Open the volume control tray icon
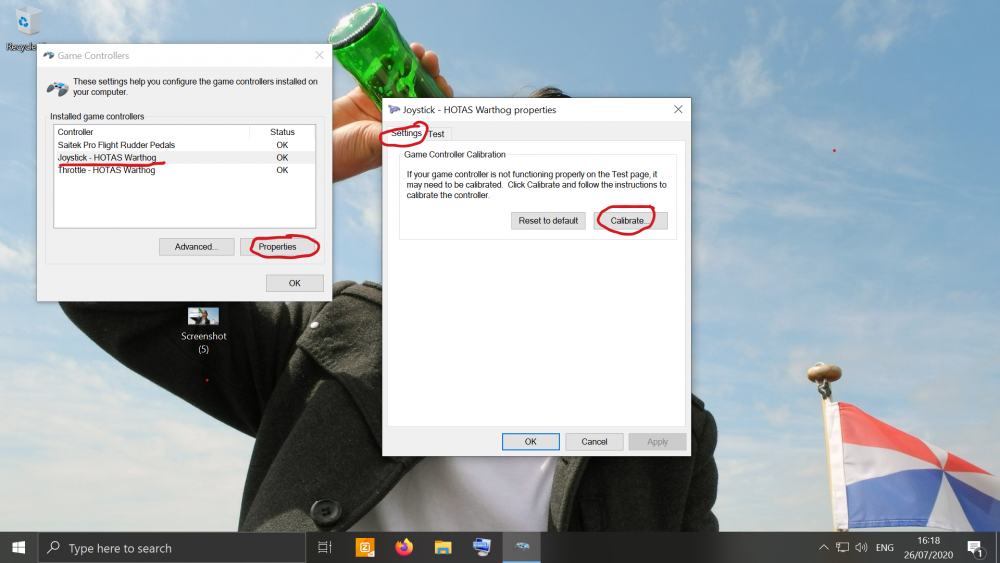 pyautogui.click(x=862, y=548)
